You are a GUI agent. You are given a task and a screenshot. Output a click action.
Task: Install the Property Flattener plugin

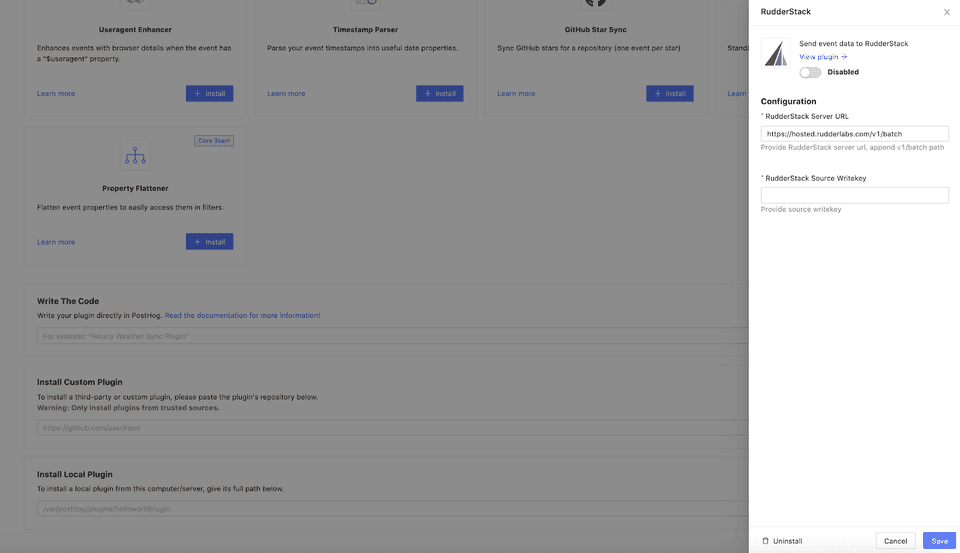click(209, 242)
